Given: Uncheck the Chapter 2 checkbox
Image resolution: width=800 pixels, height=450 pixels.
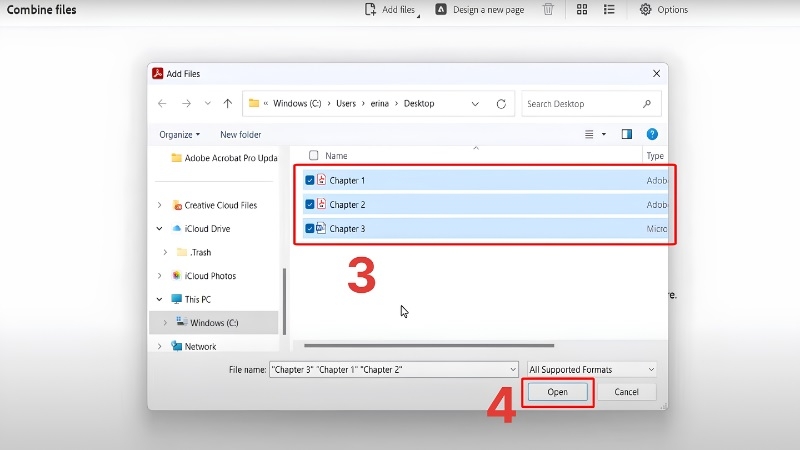Looking at the screenshot, I should (x=310, y=204).
